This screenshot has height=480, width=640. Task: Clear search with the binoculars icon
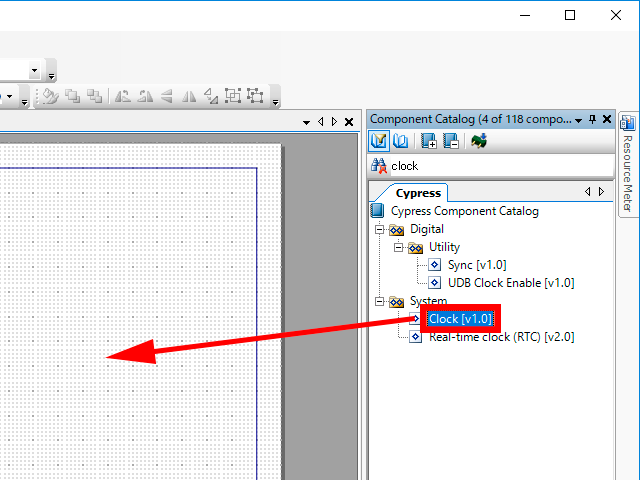pyautogui.click(x=379, y=166)
